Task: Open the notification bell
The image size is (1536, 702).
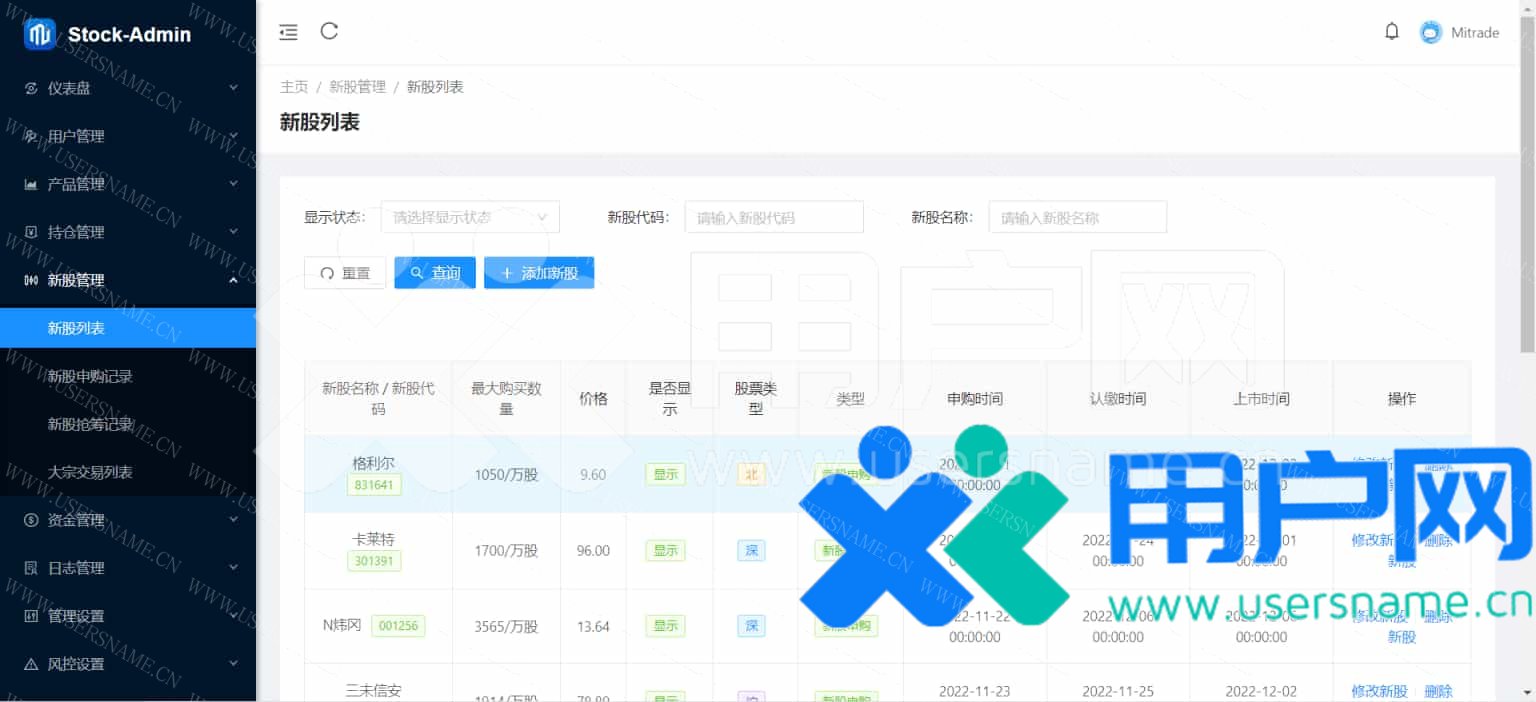Action: [1391, 32]
